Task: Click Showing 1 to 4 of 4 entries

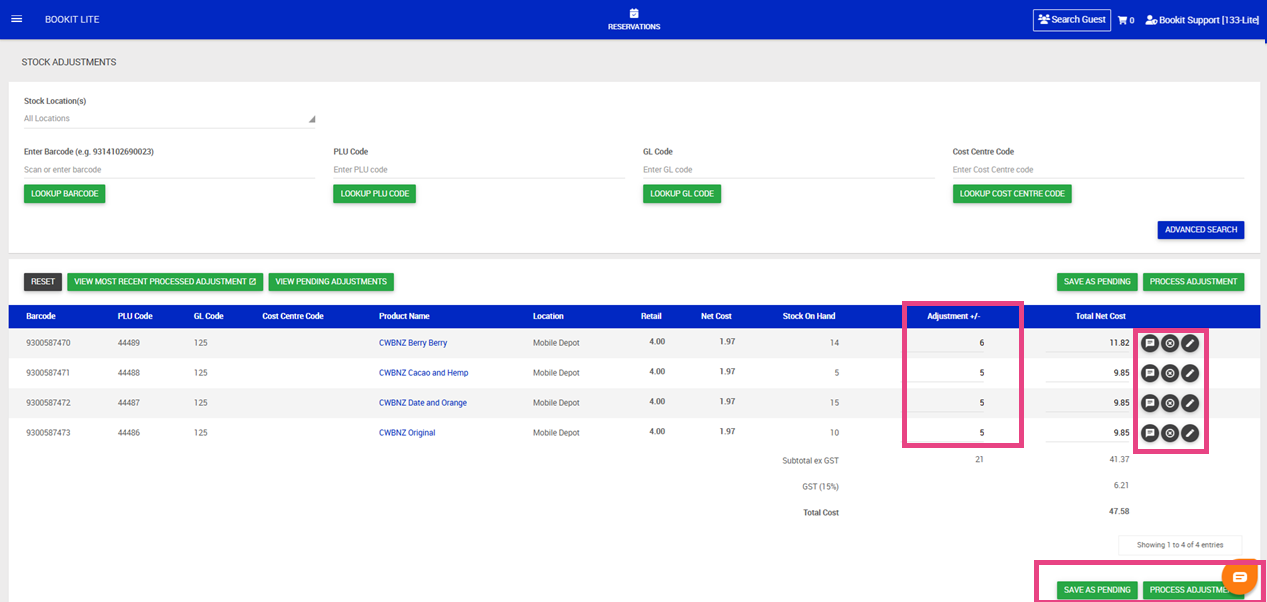Action: click(1180, 545)
